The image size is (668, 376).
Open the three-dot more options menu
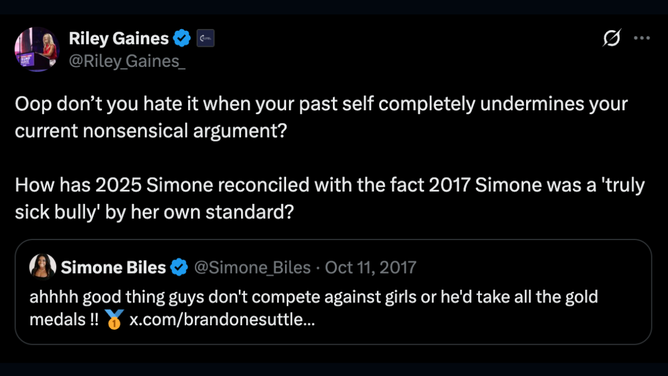tap(642, 38)
